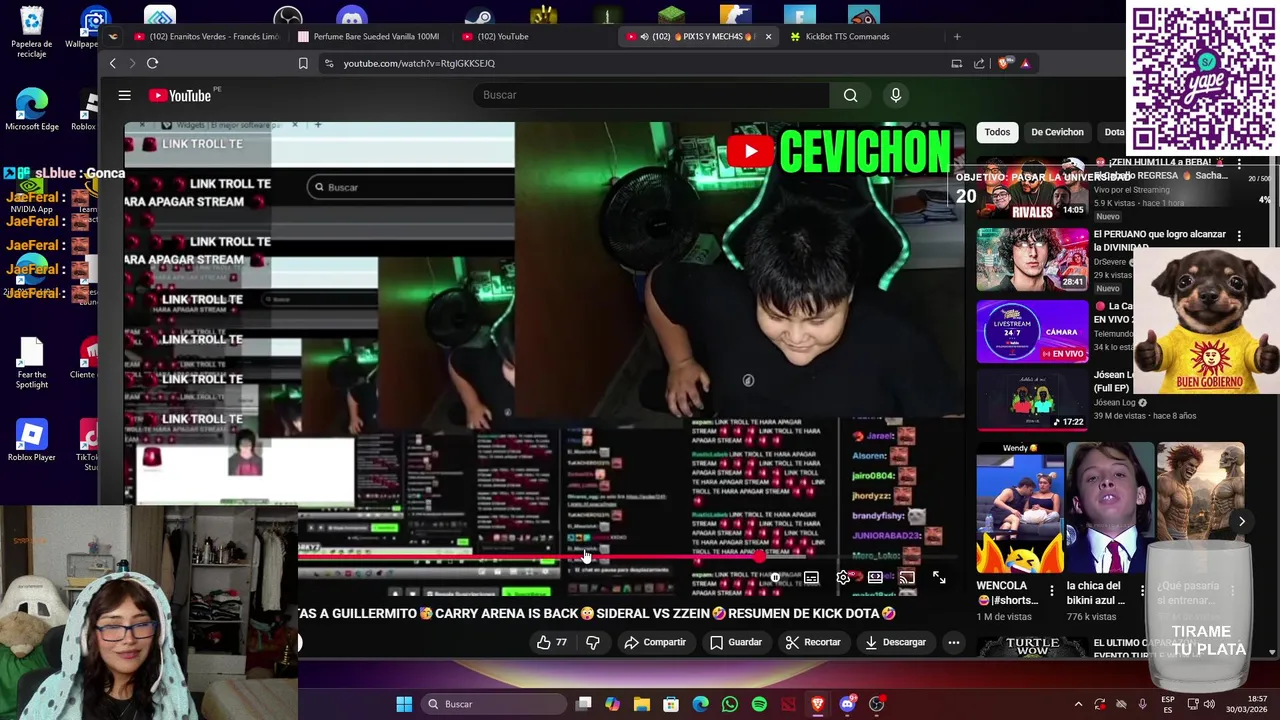This screenshot has height=720, width=1280.
Task: Cast the video to a device
Action: pyautogui.click(x=907, y=578)
